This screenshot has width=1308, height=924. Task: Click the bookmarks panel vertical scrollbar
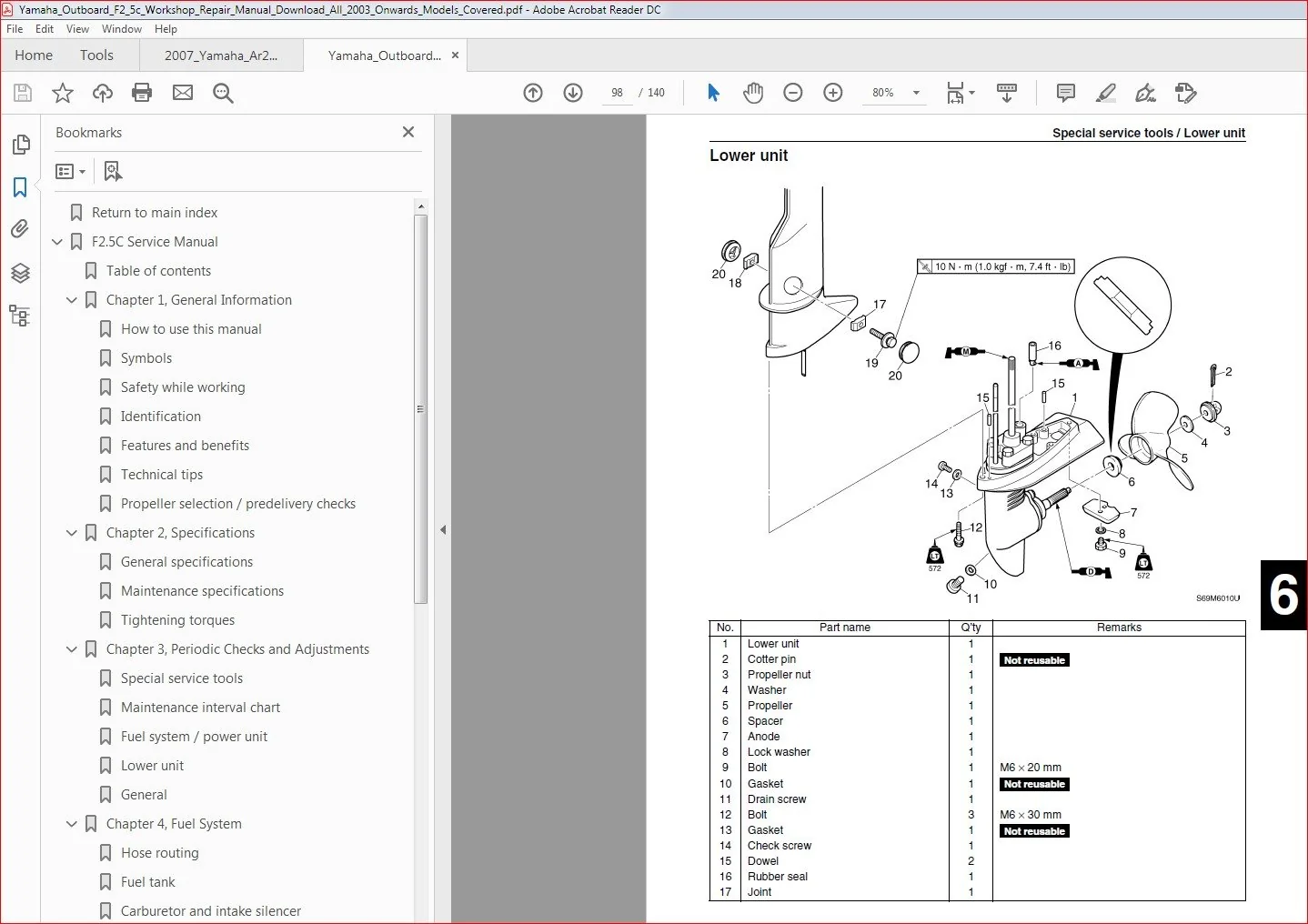pos(420,409)
